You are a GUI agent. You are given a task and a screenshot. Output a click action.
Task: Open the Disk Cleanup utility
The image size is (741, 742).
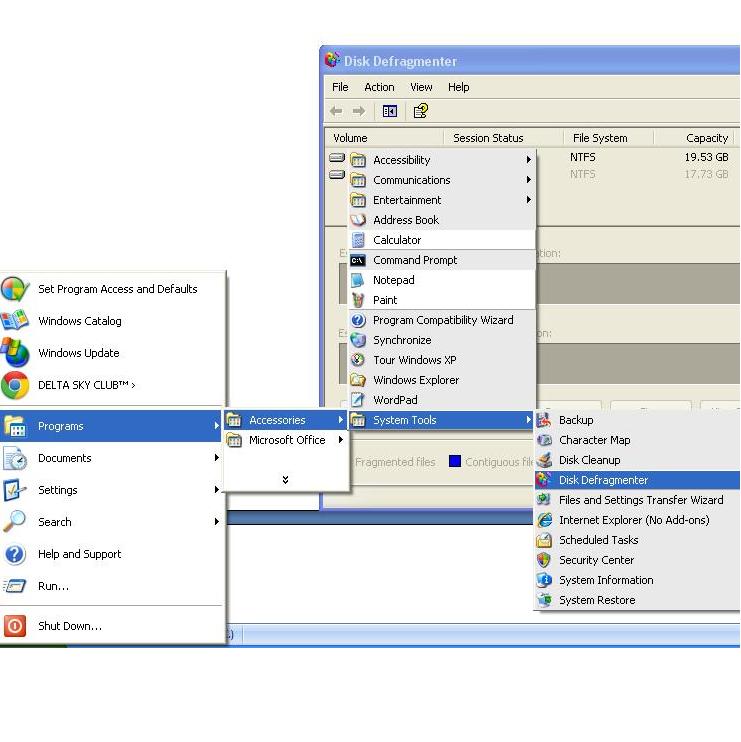click(x=589, y=460)
